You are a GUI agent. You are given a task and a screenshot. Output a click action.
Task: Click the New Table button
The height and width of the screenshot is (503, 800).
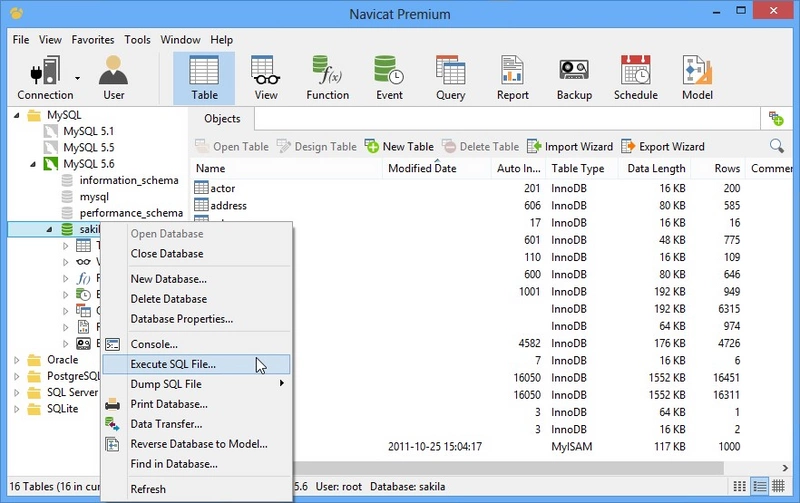tap(399, 146)
